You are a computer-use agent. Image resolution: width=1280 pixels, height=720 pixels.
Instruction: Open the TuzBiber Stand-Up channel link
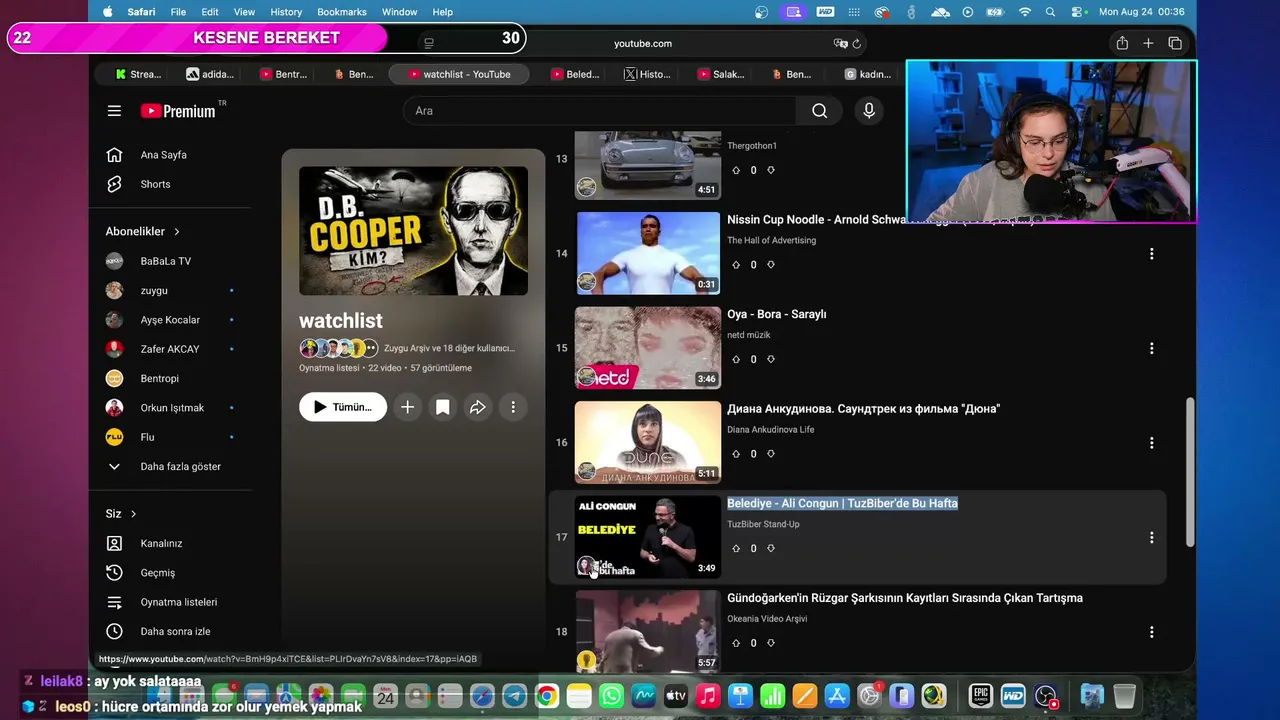click(763, 524)
